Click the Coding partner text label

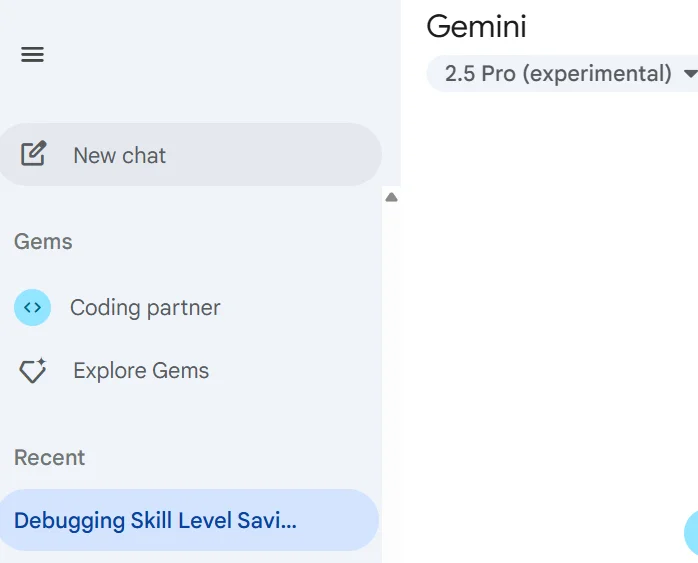click(x=145, y=308)
